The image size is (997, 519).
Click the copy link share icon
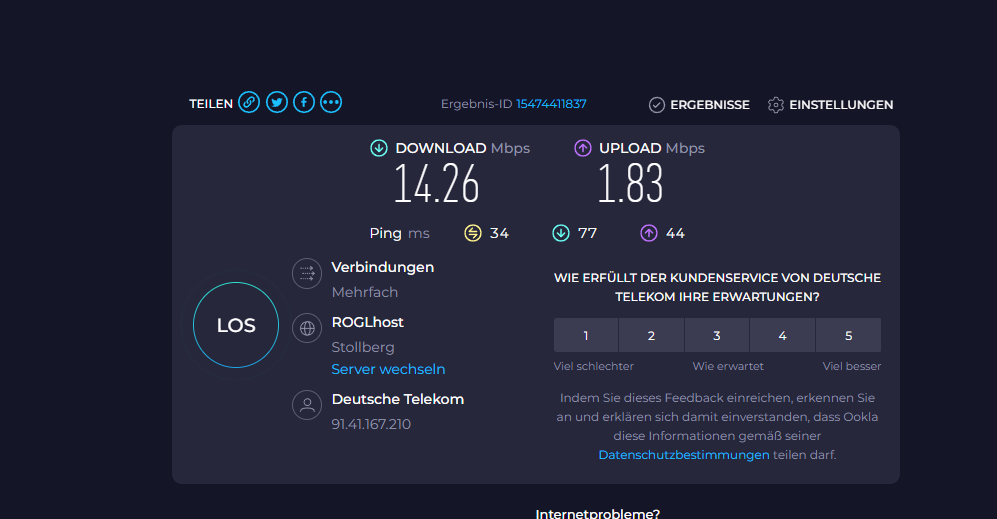click(x=249, y=102)
